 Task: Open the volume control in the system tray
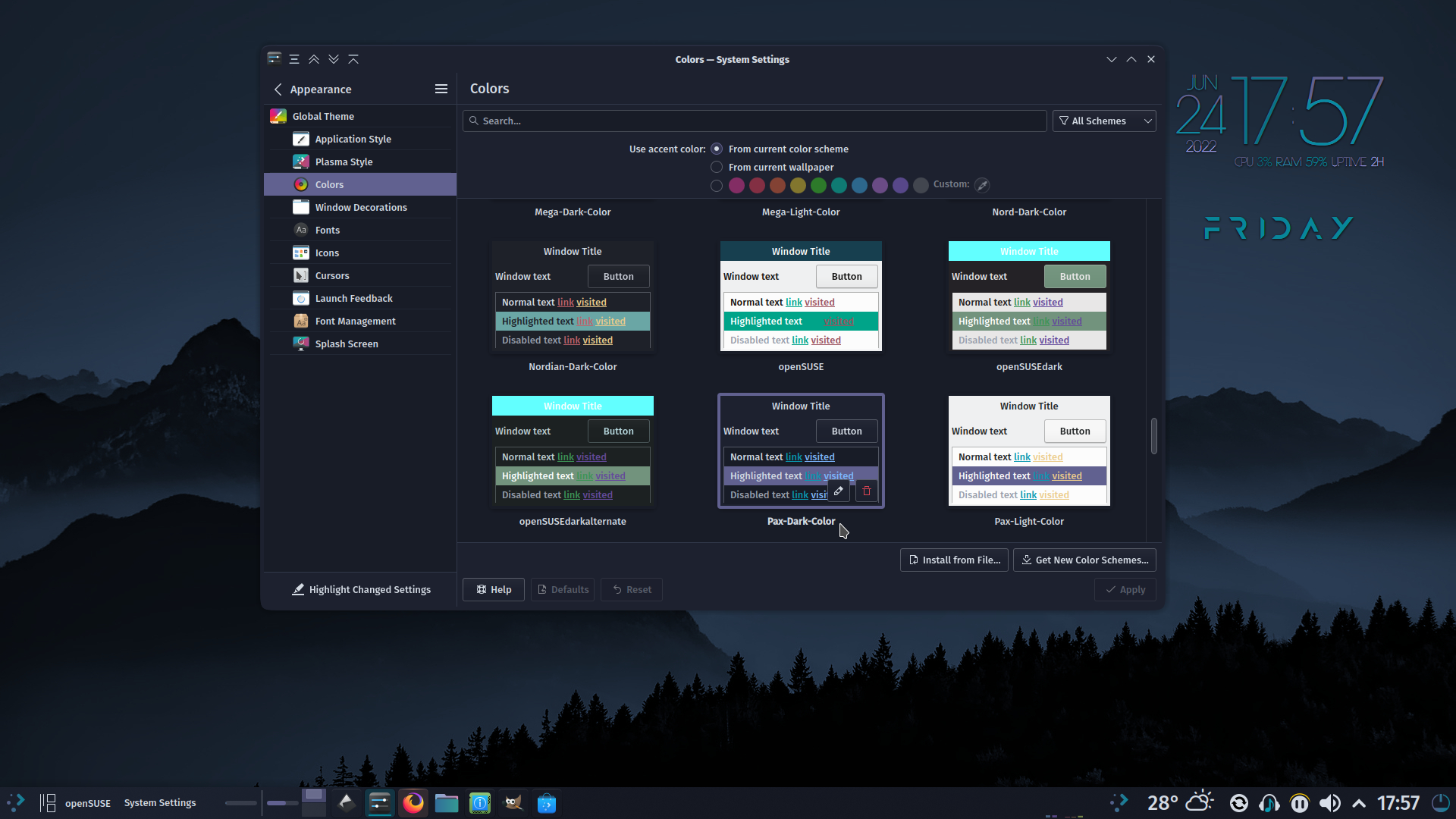(x=1329, y=803)
